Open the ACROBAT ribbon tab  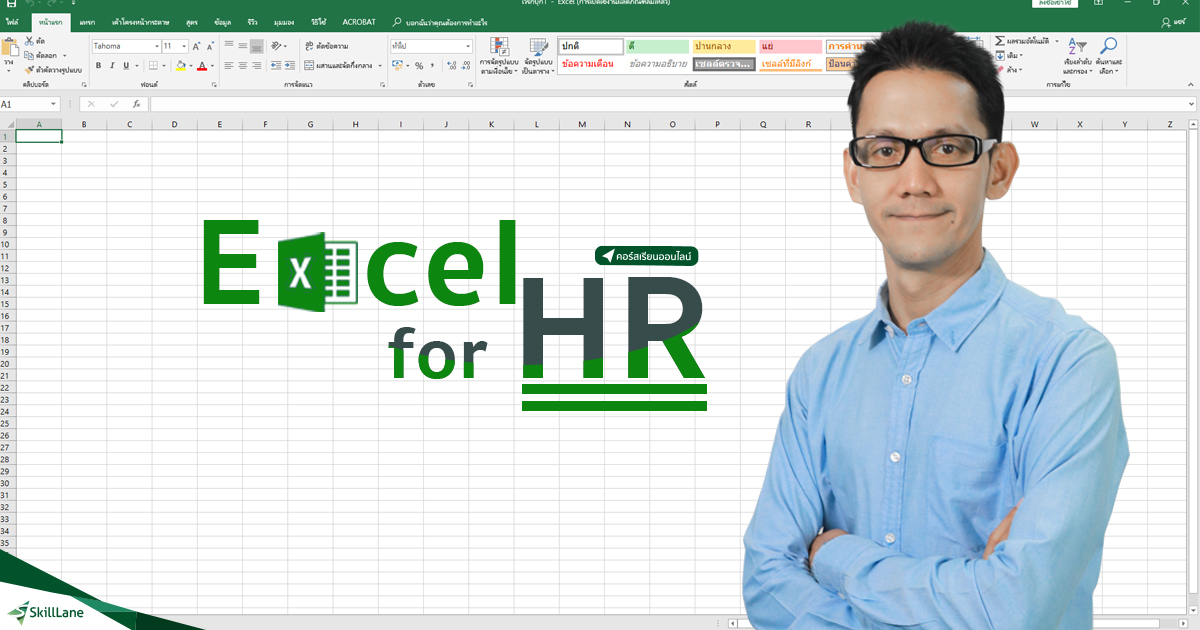pyautogui.click(x=358, y=22)
